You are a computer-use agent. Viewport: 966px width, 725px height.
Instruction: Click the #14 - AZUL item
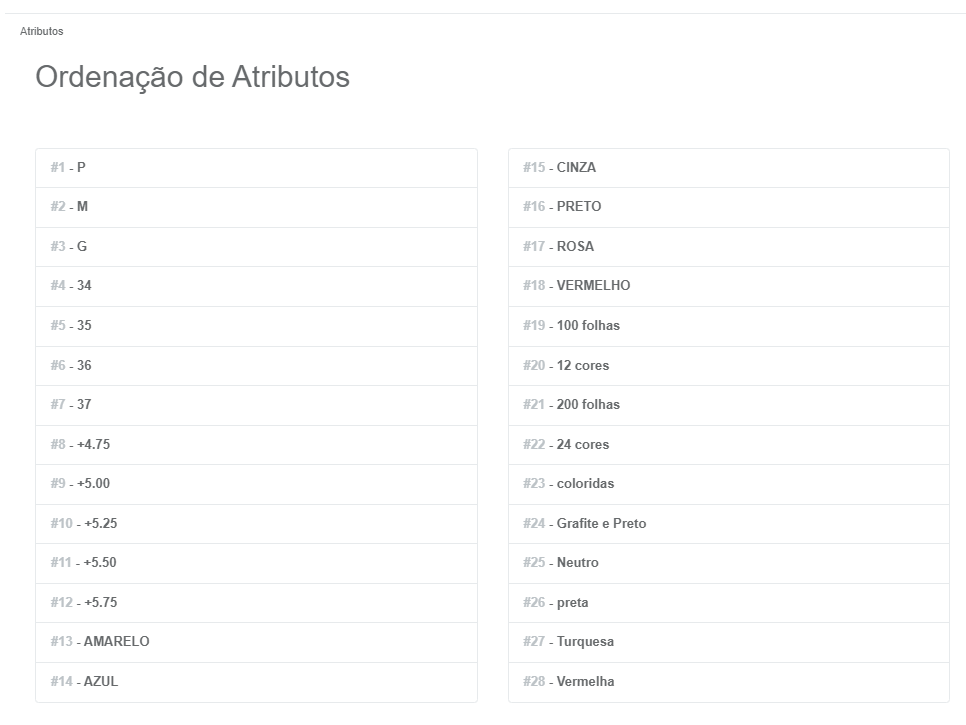pos(256,682)
